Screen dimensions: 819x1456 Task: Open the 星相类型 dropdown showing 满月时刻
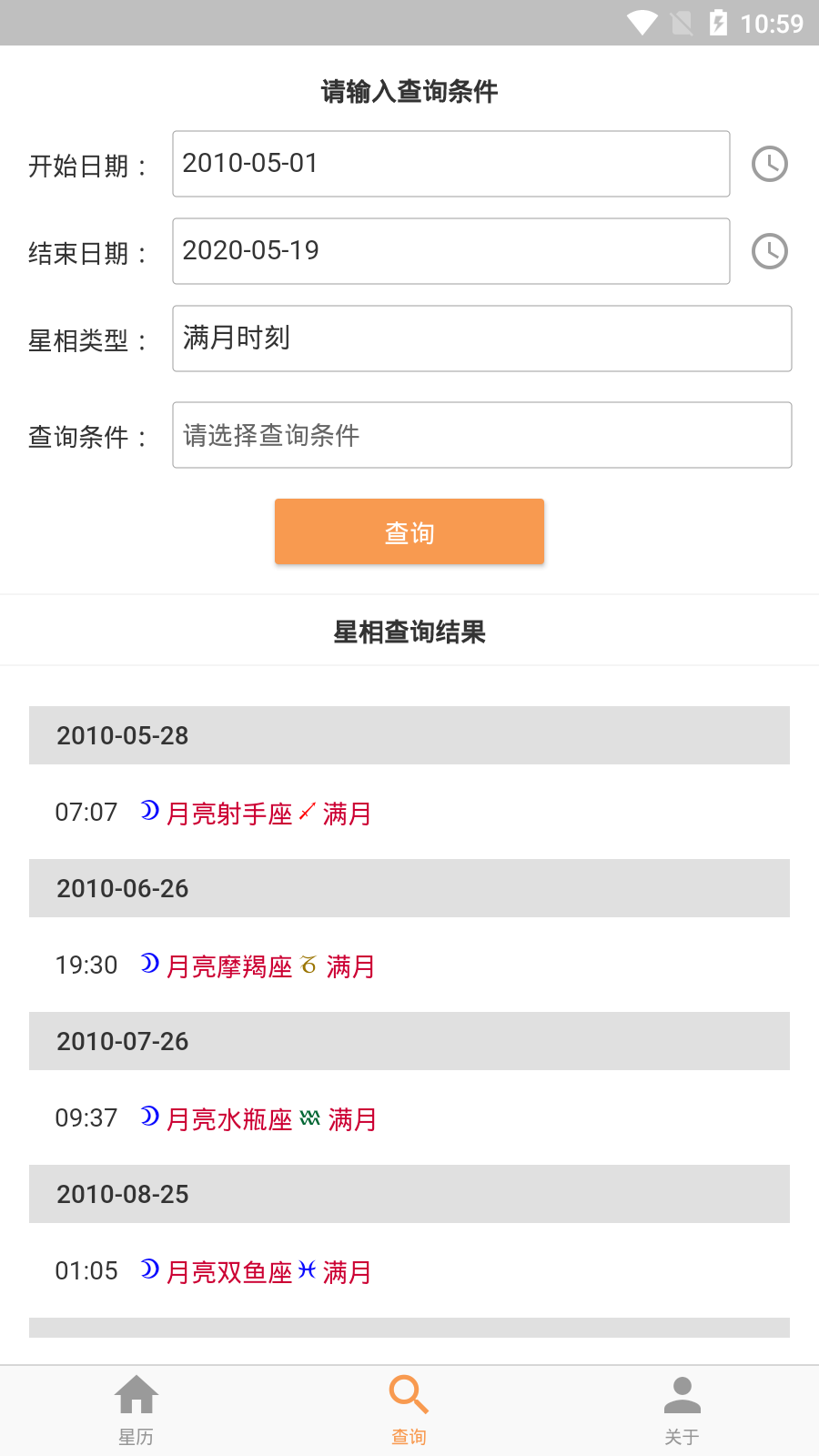pyautogui.click(x=481, y=339)
